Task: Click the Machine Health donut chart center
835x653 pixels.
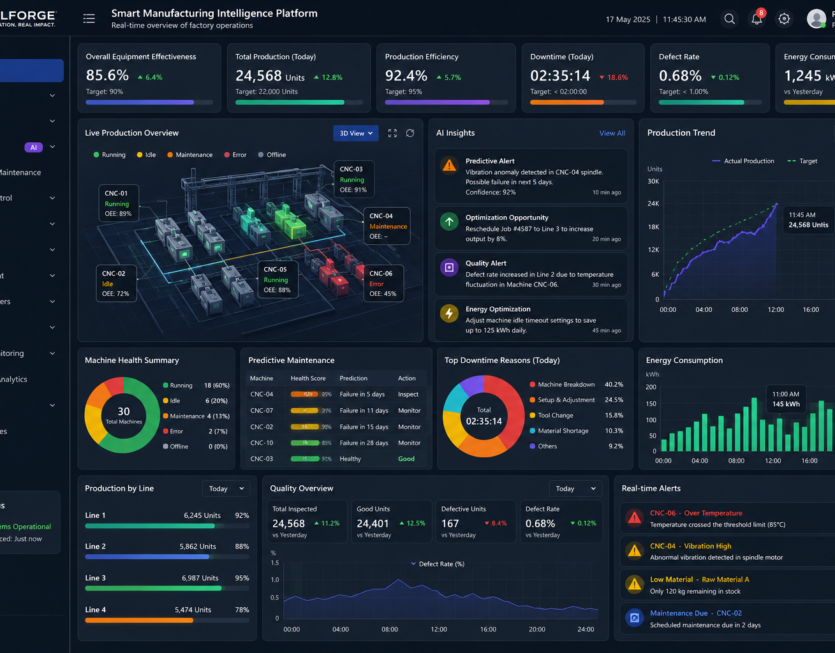Action: [124, 415]
